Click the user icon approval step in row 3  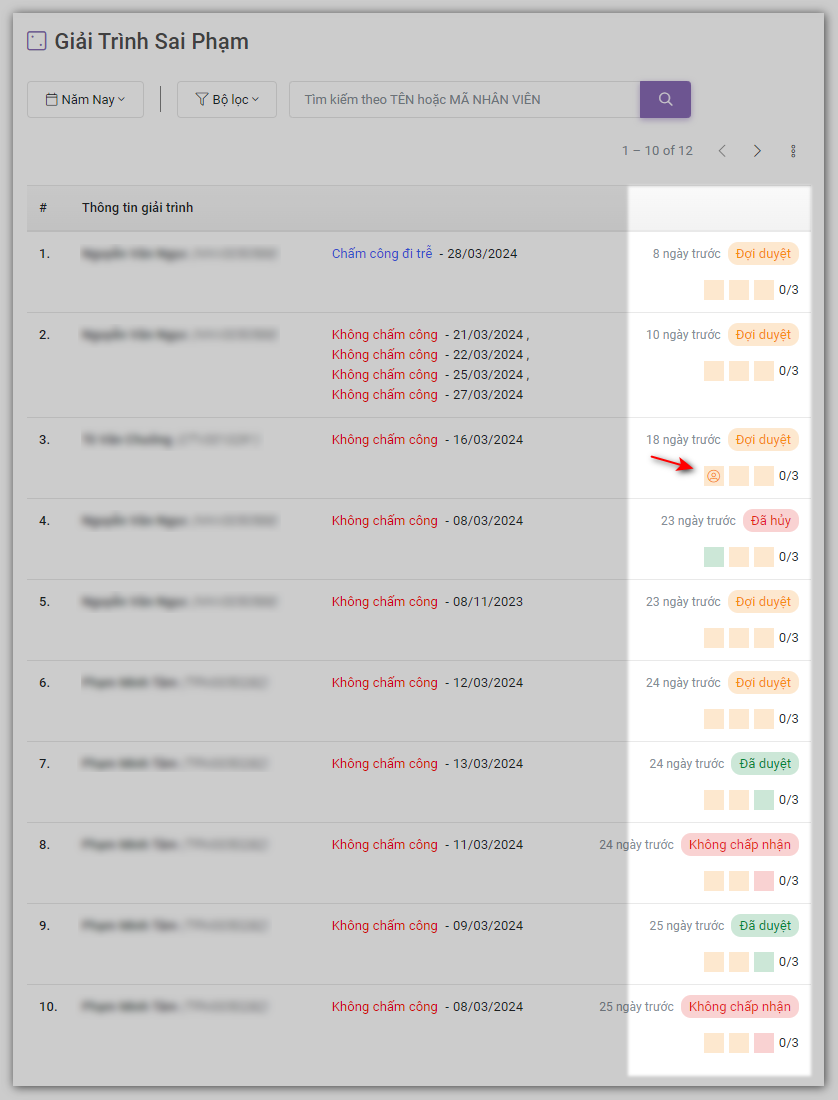point(713,476)
